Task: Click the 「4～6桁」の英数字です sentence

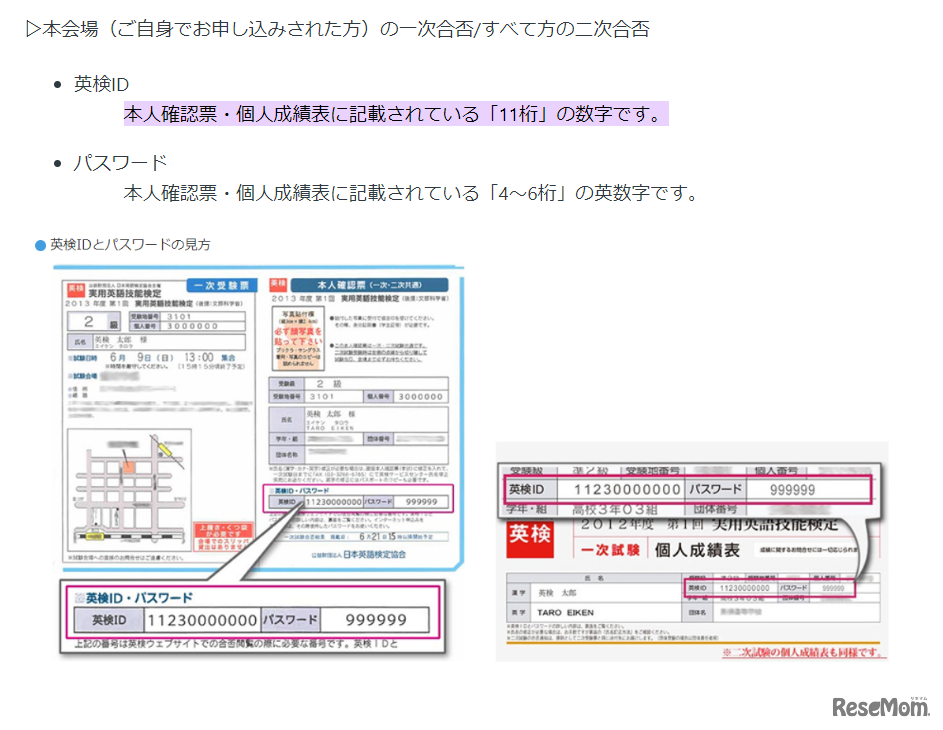Action: coord(411,193)
